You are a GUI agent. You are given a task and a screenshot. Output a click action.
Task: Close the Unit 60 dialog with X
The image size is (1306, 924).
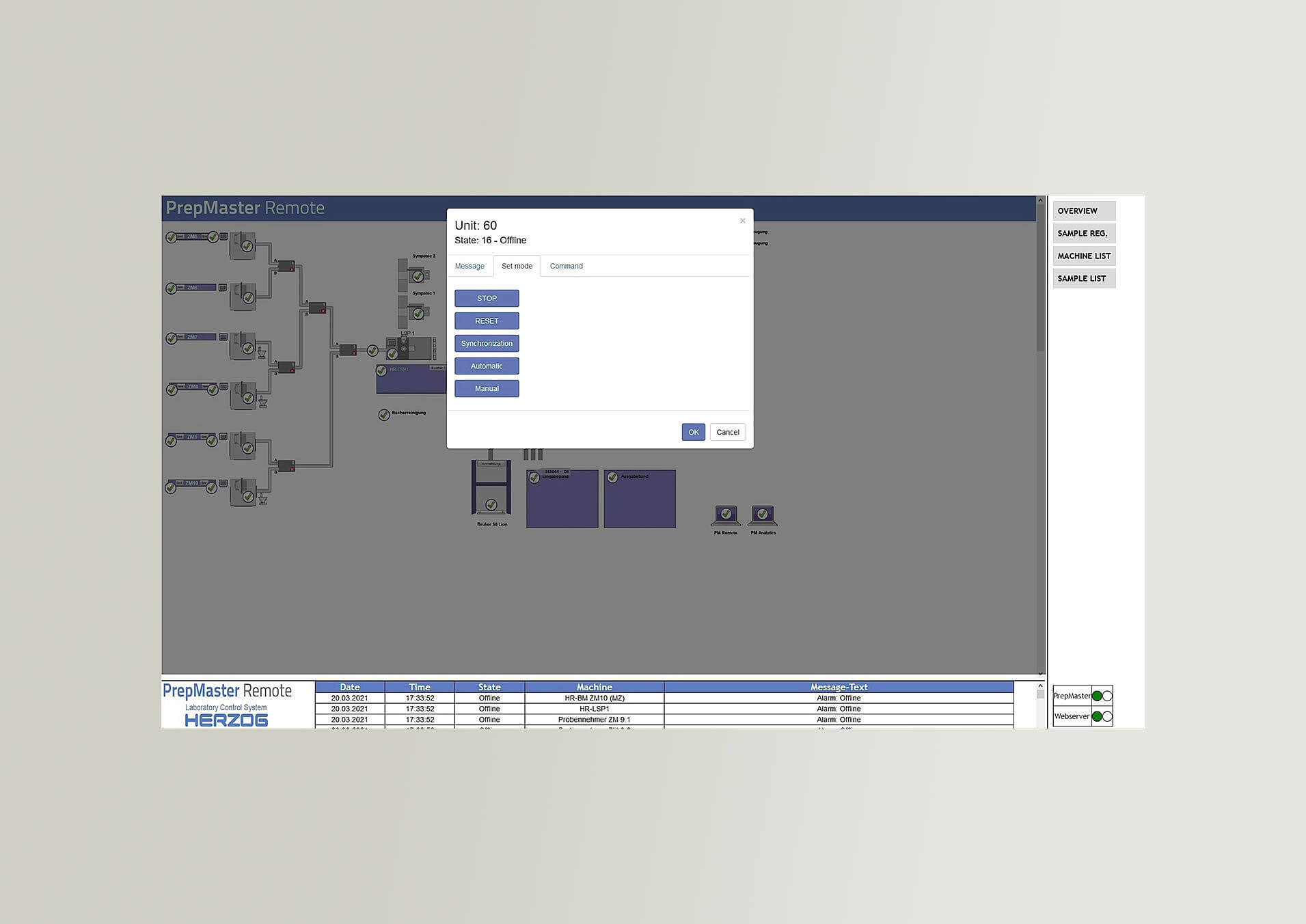click(x=742, y=221)
